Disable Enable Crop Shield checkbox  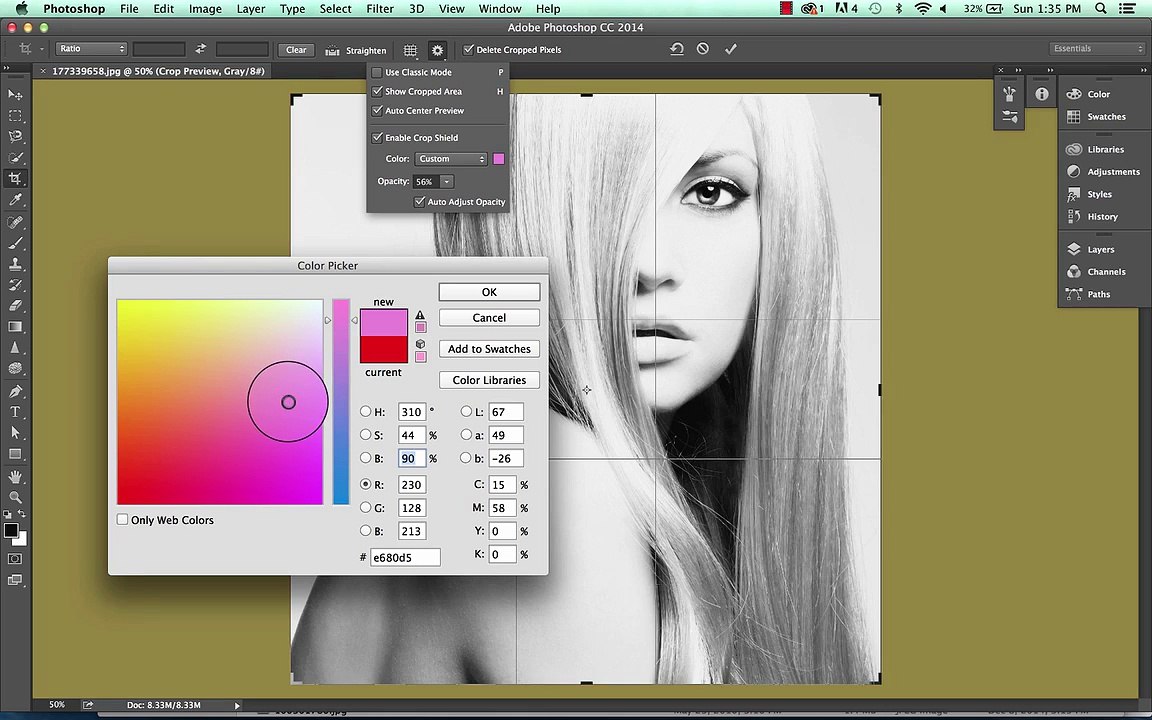coord(377,137)
